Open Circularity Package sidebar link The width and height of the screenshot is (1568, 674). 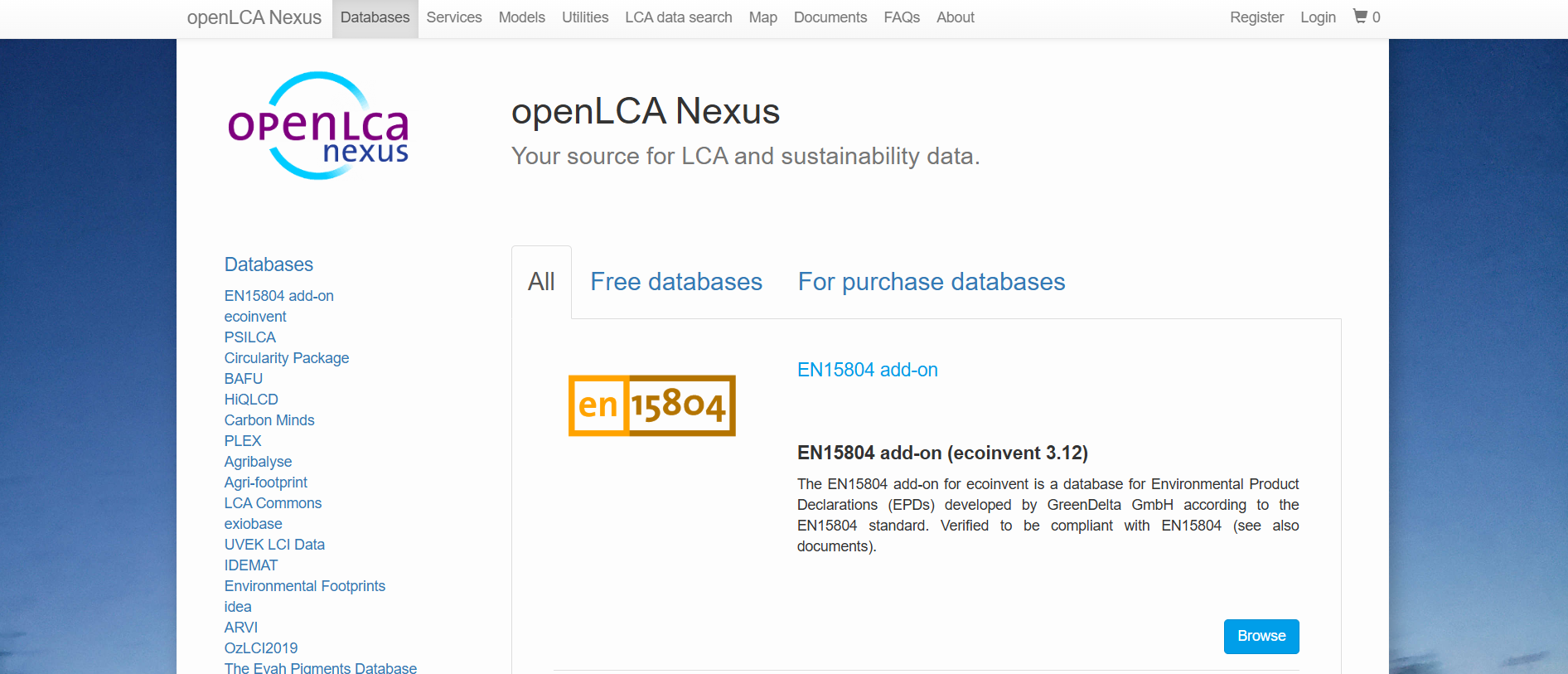287,358
